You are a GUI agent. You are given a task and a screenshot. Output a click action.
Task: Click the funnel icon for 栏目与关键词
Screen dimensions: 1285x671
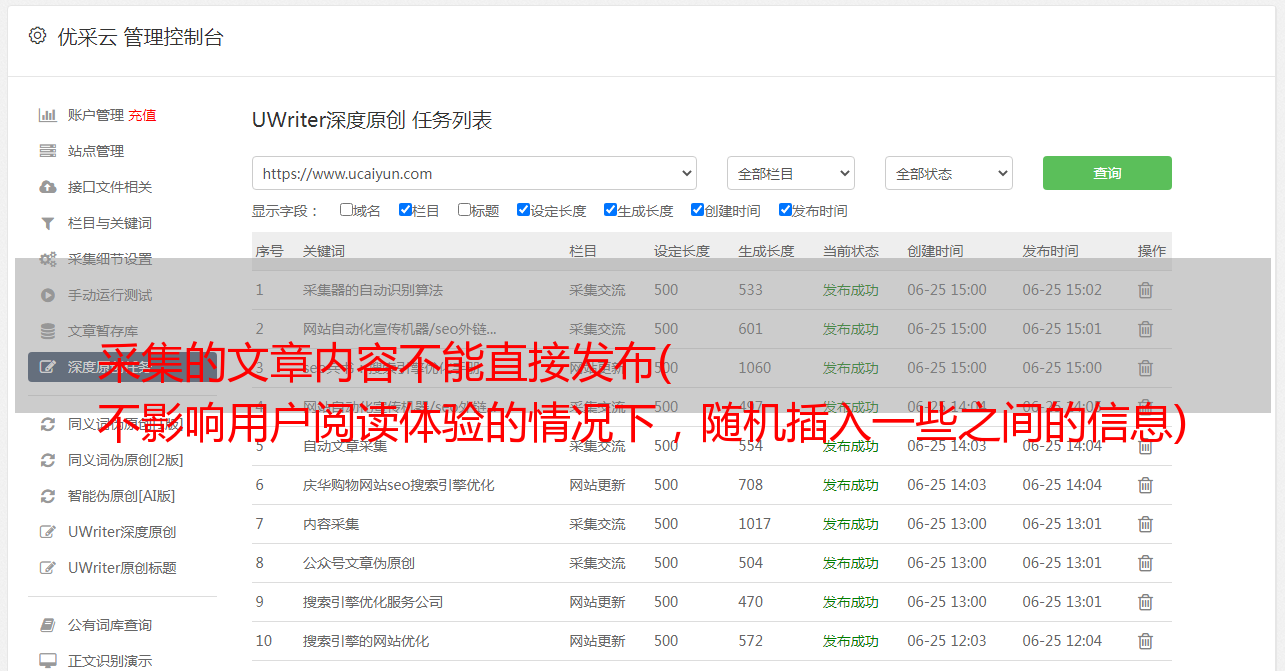47,223
